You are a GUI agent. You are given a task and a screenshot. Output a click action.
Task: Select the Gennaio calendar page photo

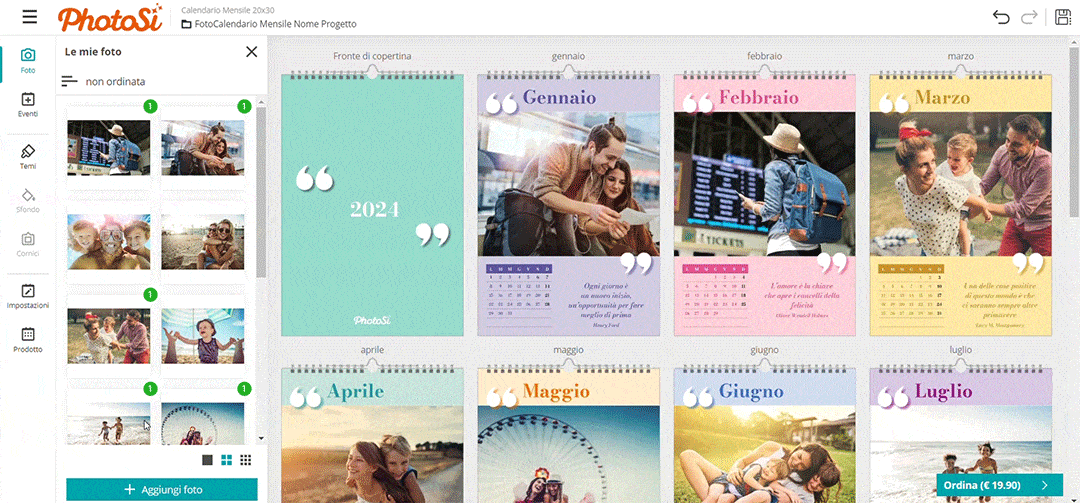pos(569,184)
